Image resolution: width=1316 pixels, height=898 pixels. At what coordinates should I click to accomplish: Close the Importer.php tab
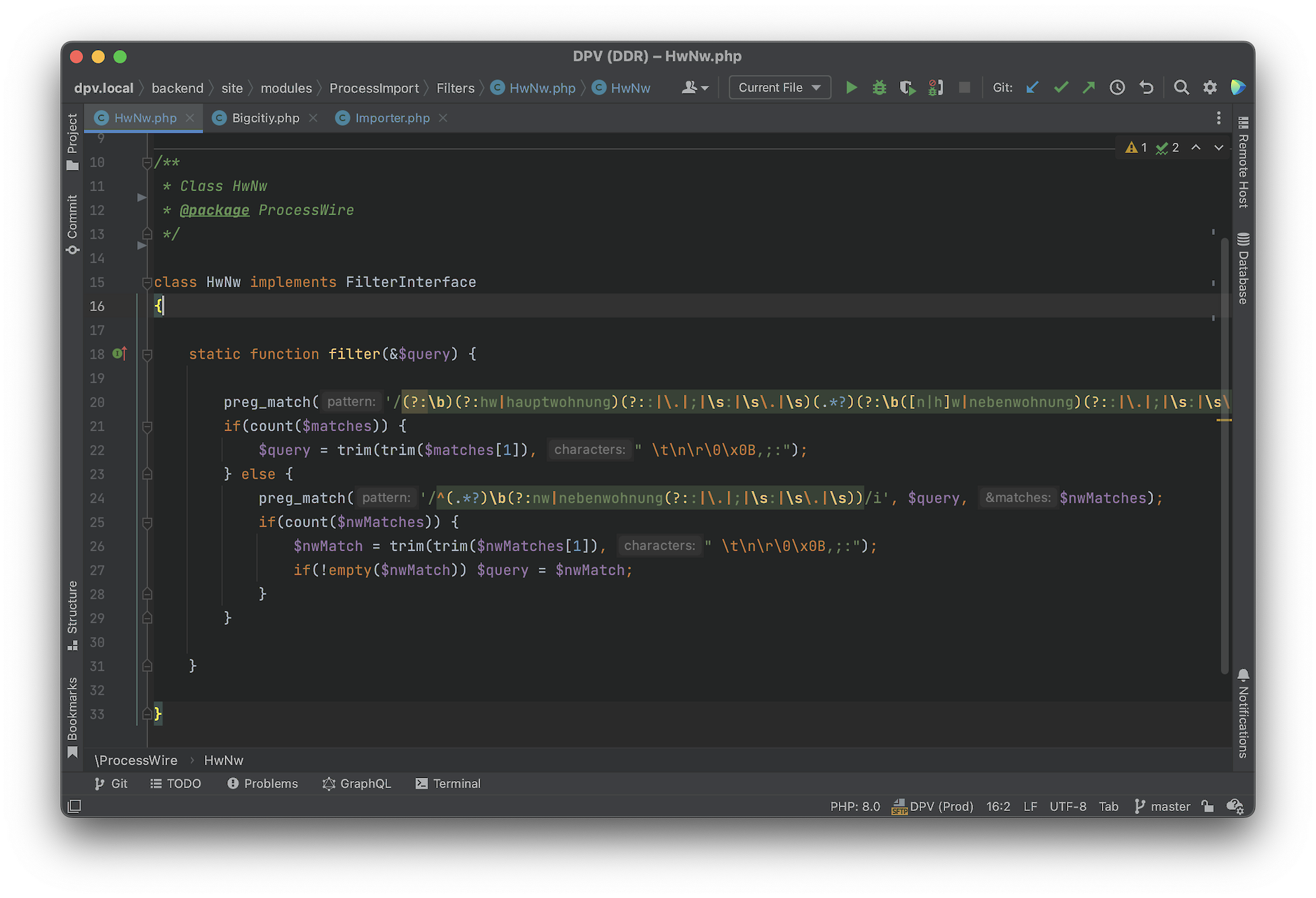point(443,118)
